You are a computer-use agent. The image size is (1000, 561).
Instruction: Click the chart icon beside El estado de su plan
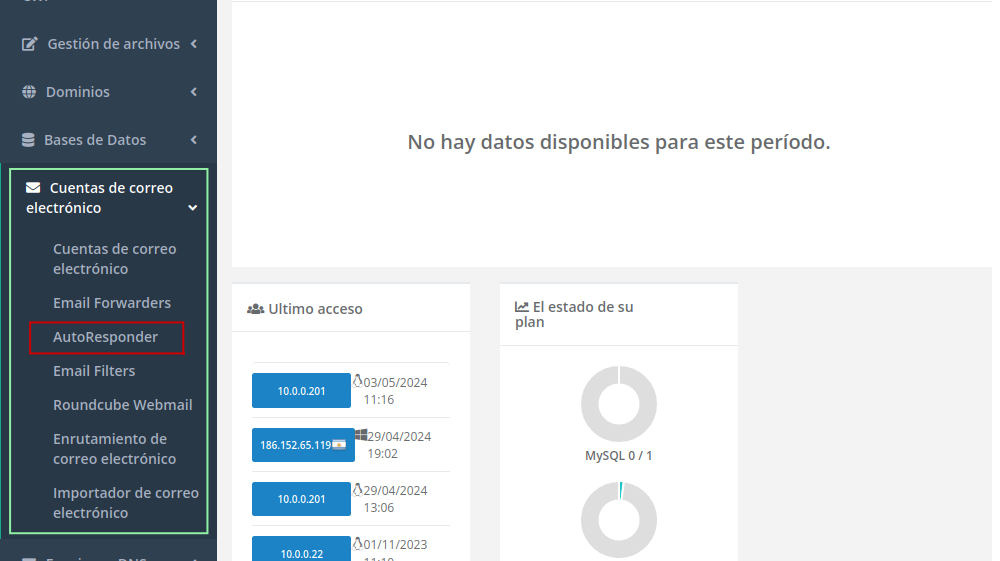(522, 307)
